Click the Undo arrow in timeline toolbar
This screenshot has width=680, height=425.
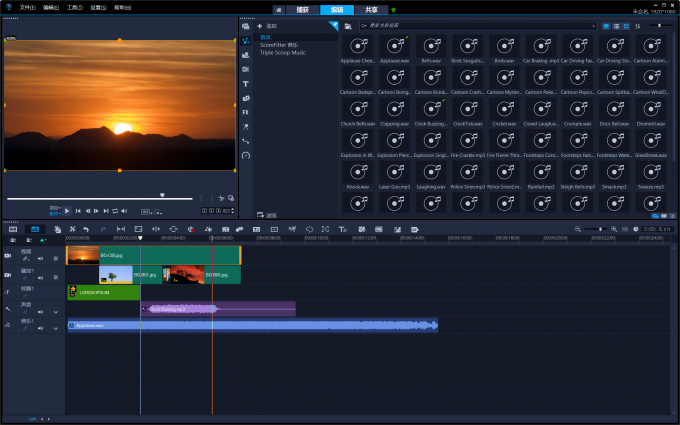(x=86, y=229)
